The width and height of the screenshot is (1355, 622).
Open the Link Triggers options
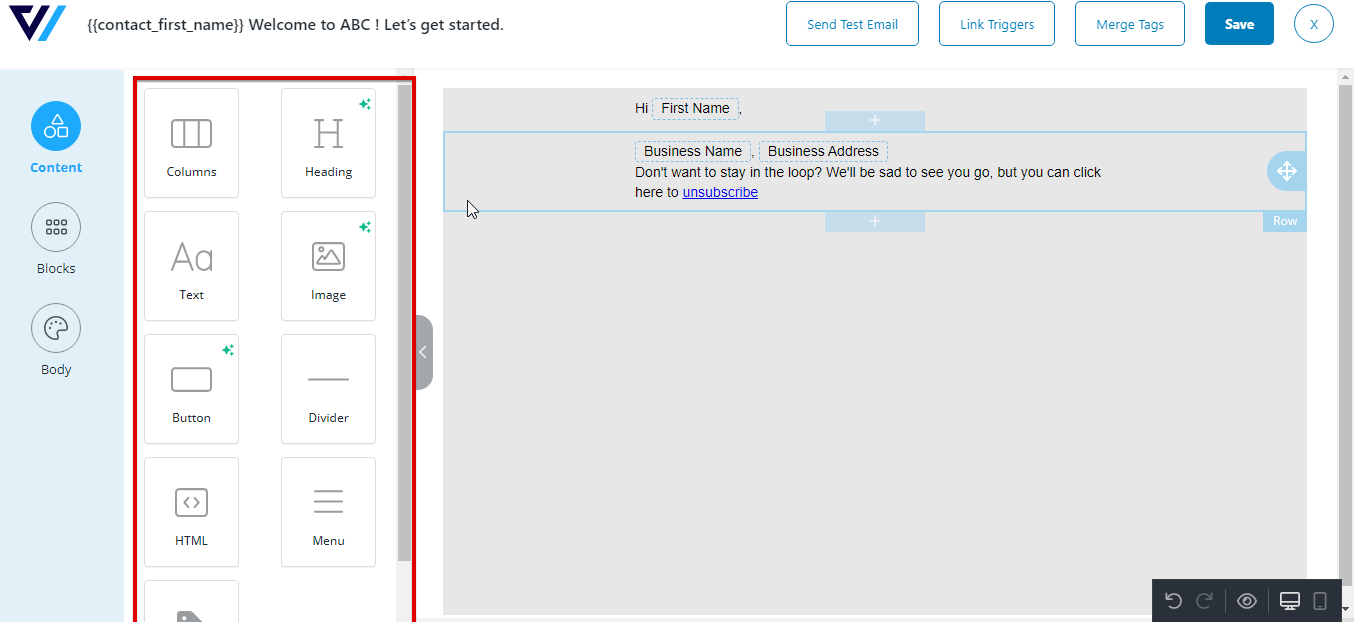pos(996,23)
